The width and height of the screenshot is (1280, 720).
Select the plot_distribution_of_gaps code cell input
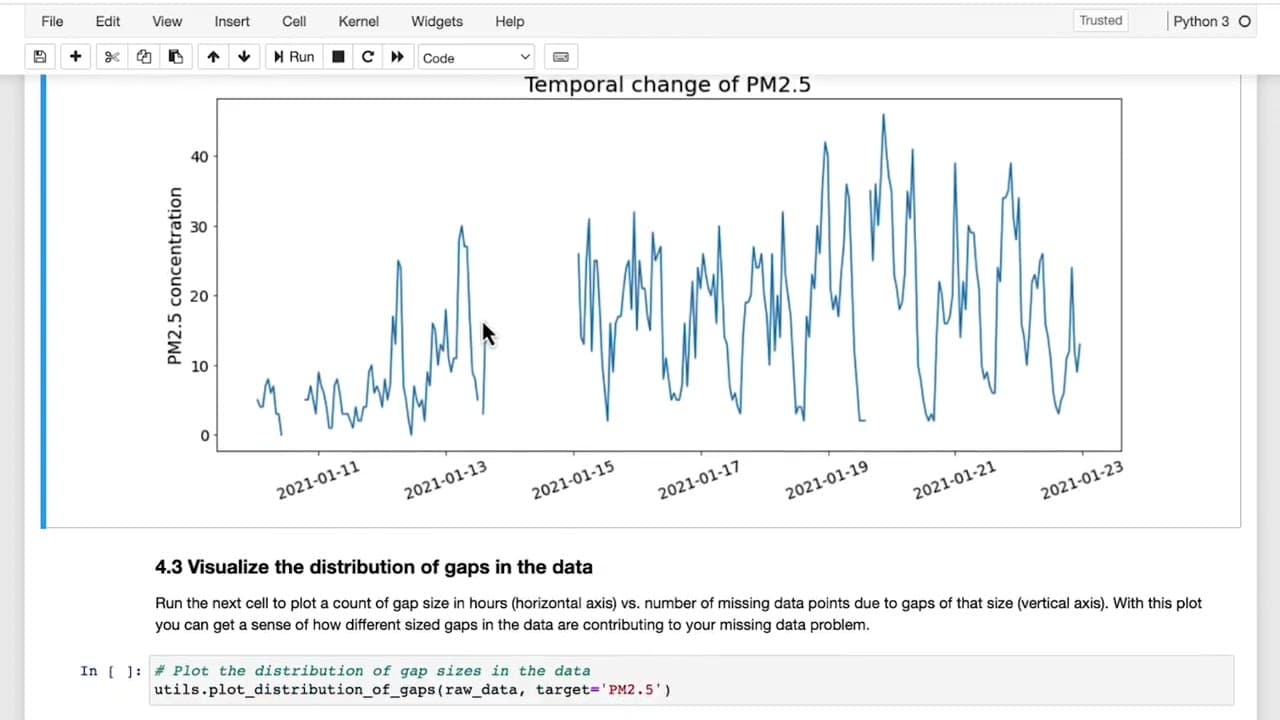691,680
